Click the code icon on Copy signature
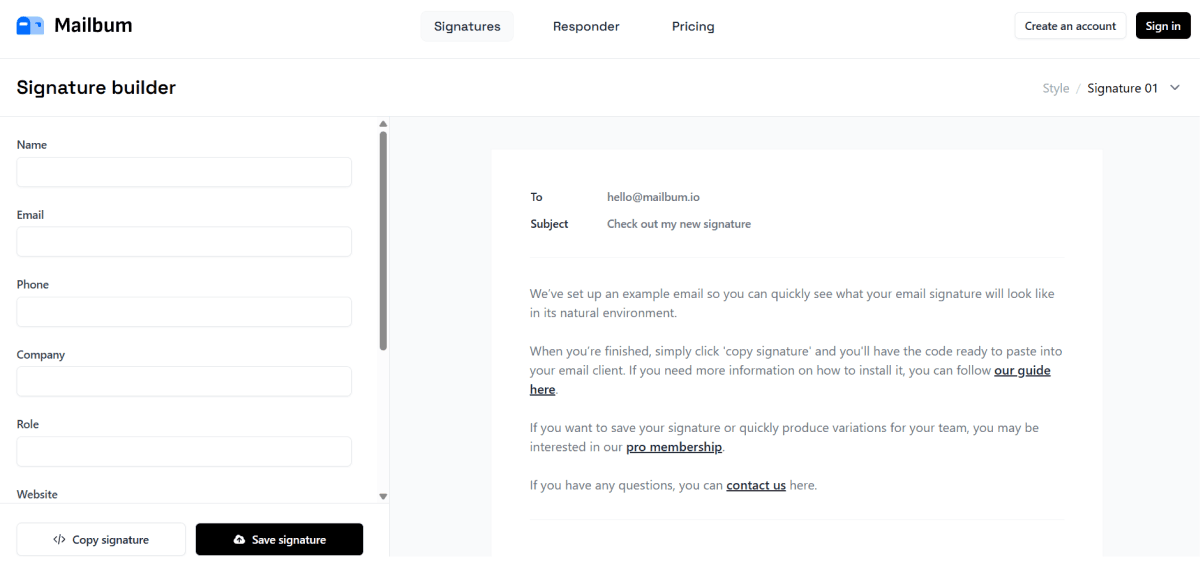1200x584 pixels. pos(60,539)
